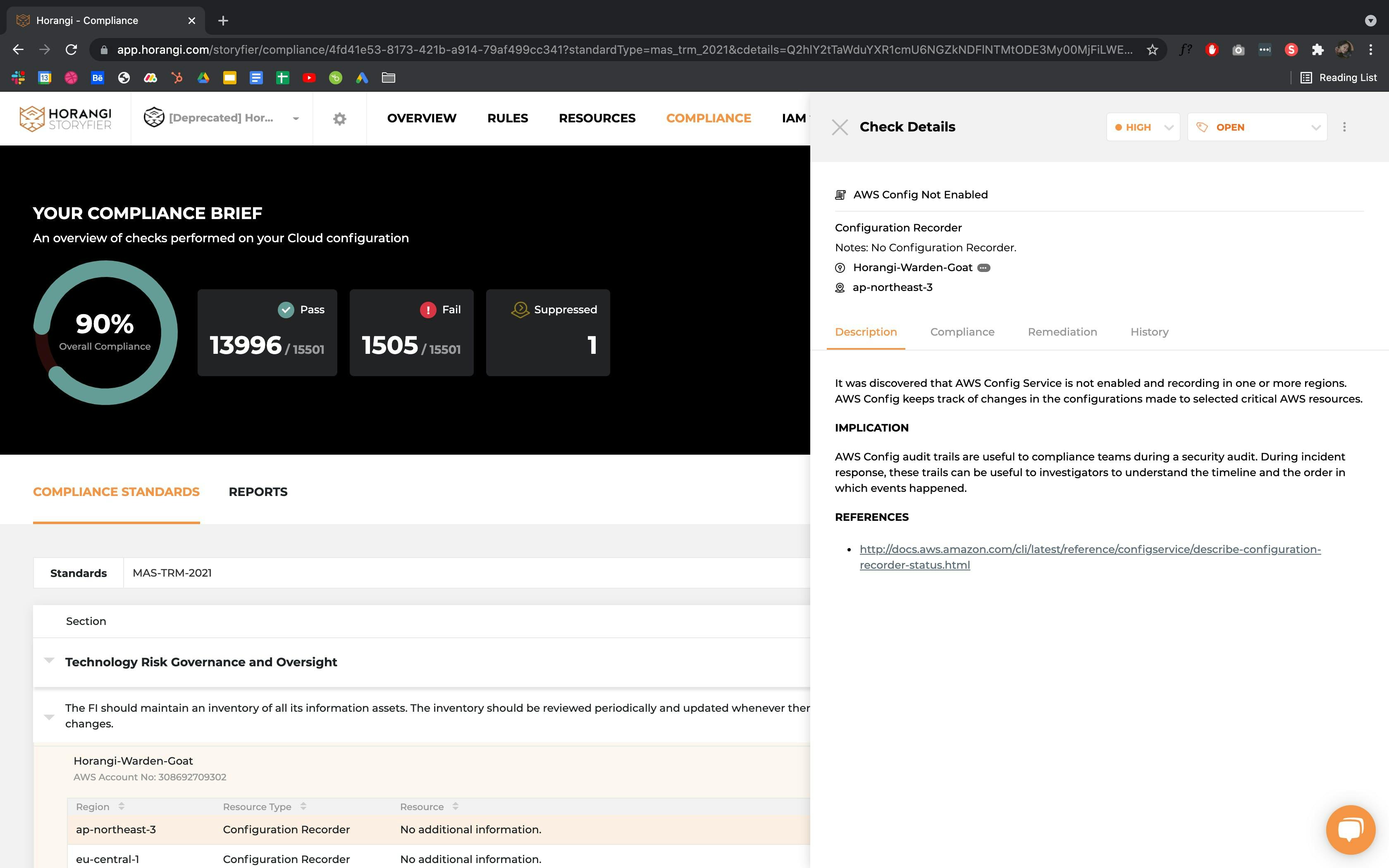Viewport: 1389px width, 868px height.
Task: Click the 90% overall compliance ring
Action: (x=105, y=332)
